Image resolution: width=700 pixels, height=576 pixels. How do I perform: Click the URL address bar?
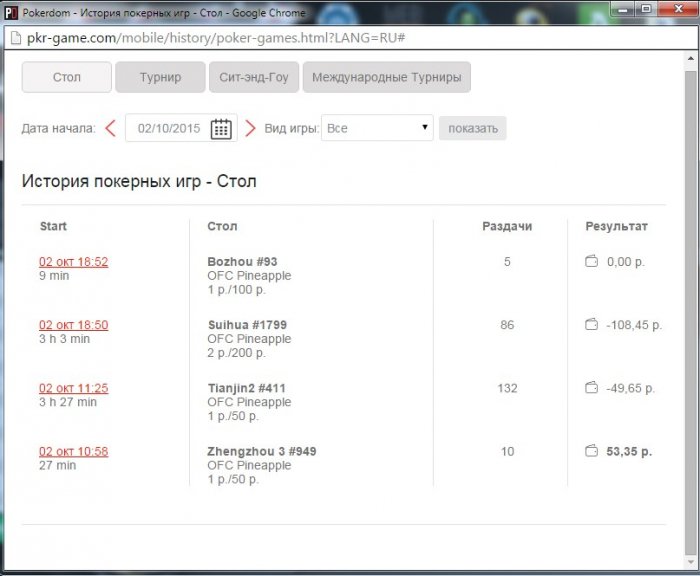tap(350, 38)
